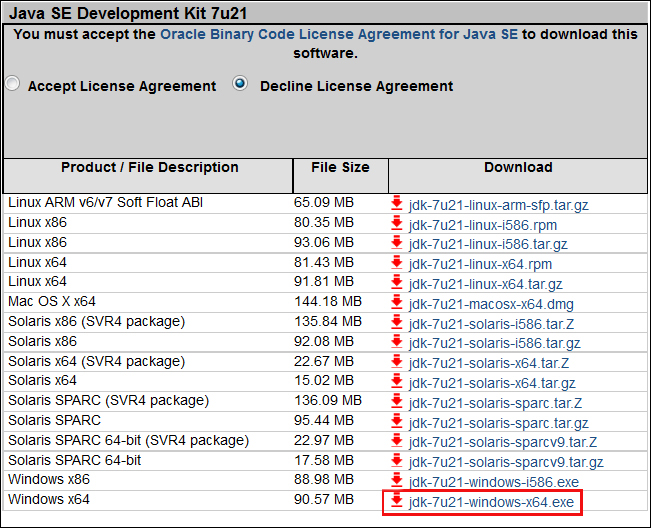Click download icon beside jdk-7u21-solaris-sparc.tar.gz
The width and height of the screenshot is (651, 528).
coord(397,421)
